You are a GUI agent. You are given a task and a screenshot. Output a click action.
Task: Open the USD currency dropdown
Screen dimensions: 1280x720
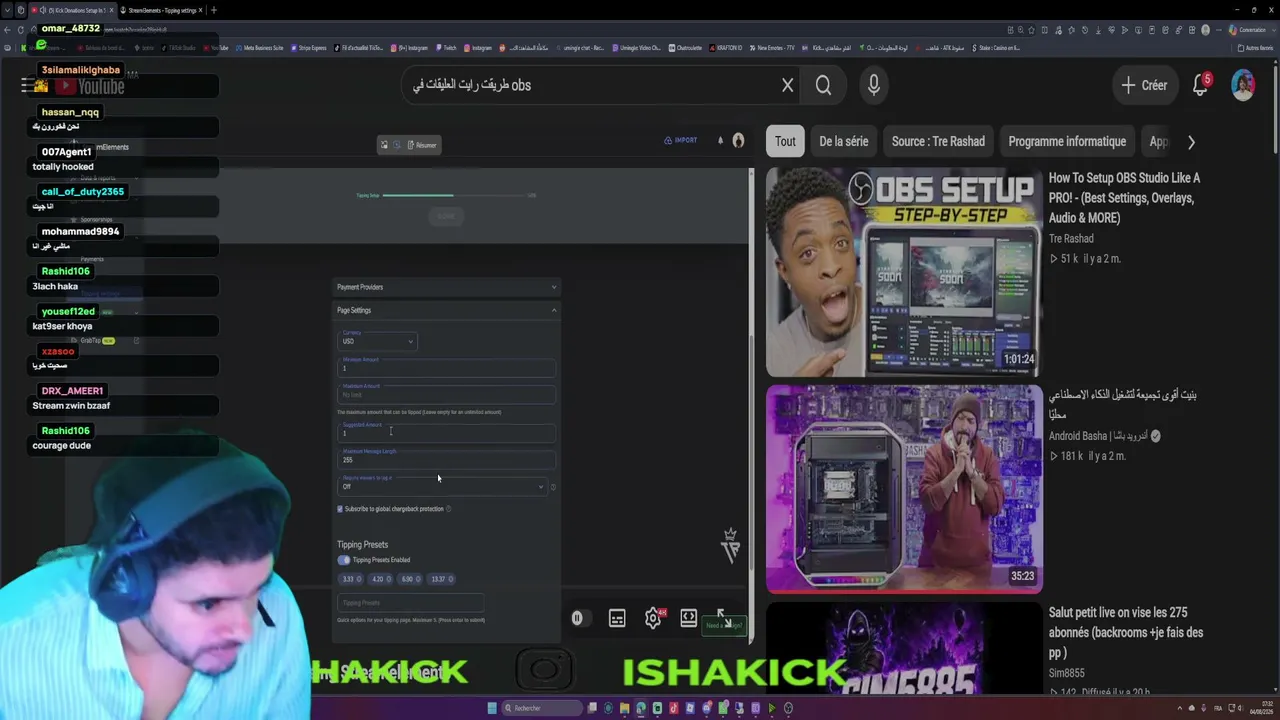(x=378, y=340)
